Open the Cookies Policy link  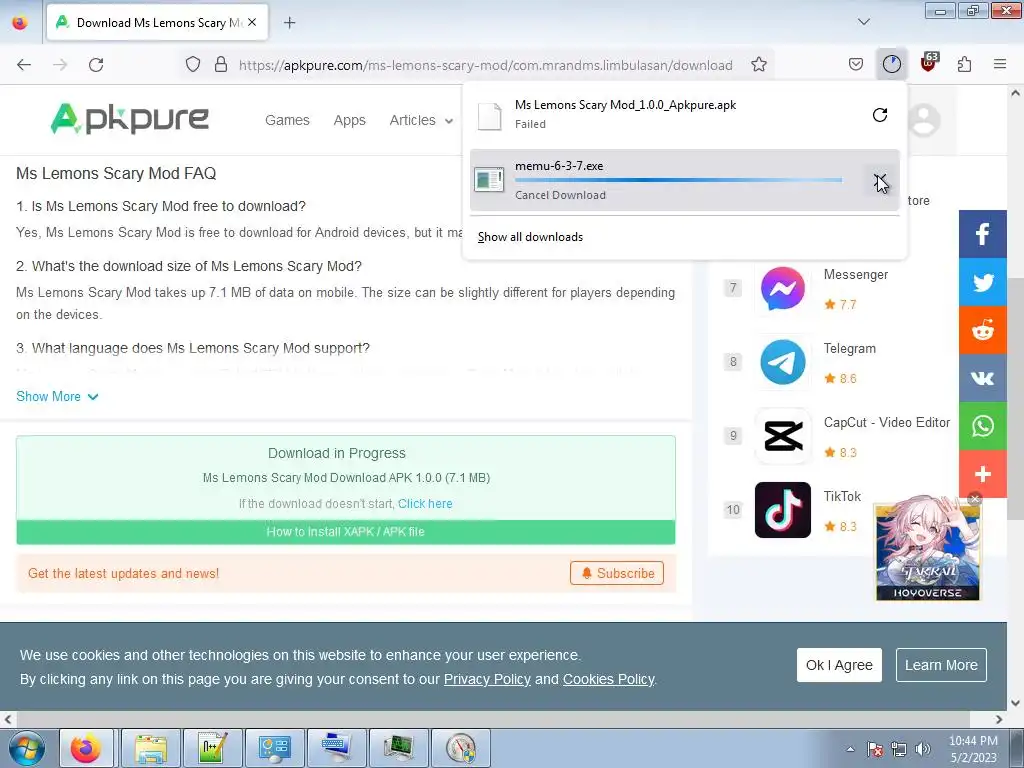click(x=609, y=679)
